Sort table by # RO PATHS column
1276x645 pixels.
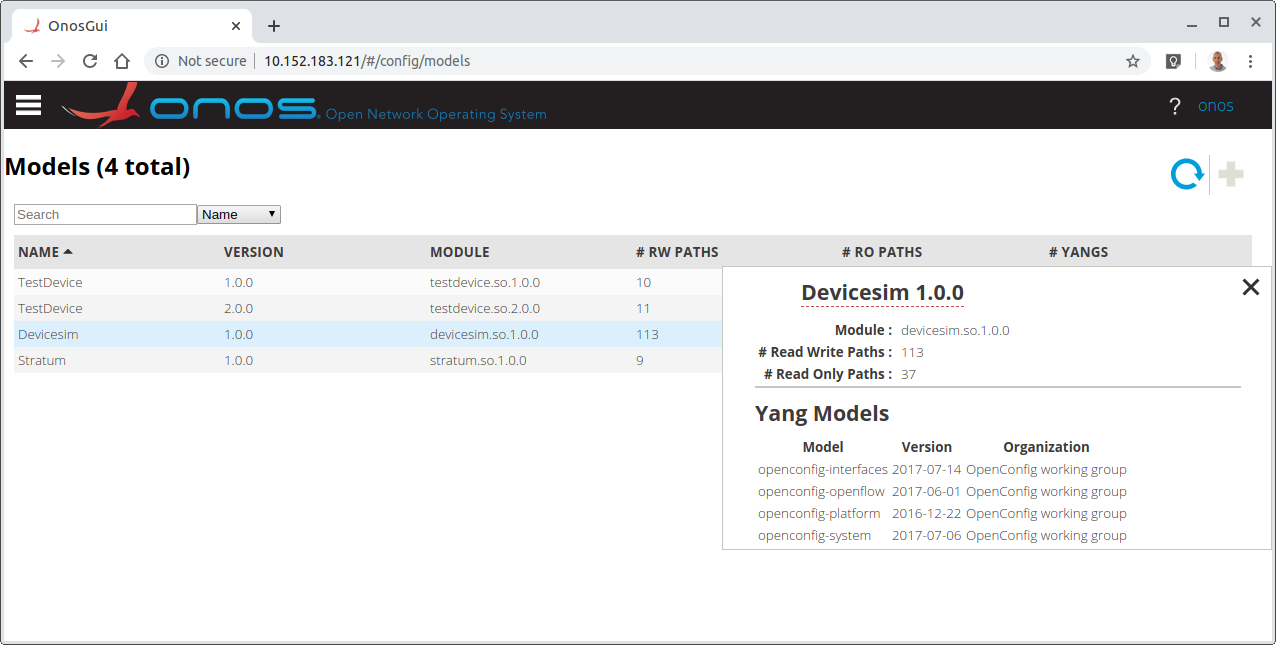882,252
